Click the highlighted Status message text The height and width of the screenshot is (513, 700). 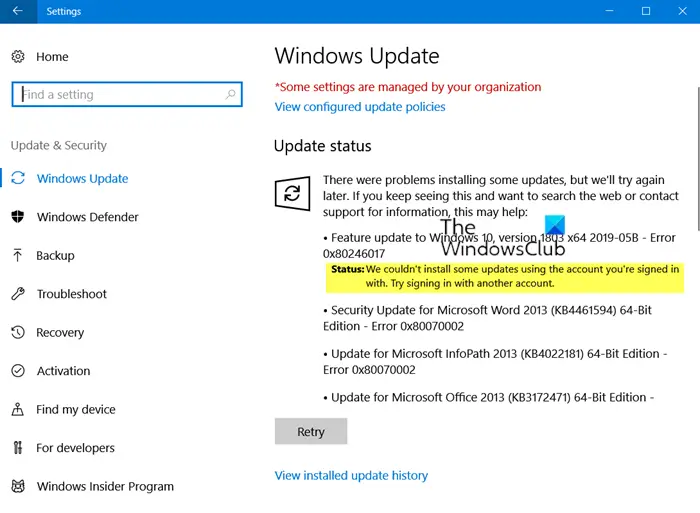tap(505, 276)
